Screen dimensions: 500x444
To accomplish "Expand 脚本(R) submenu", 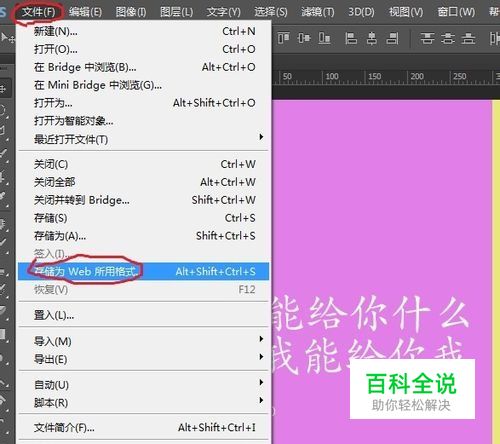I will point(144,403).
